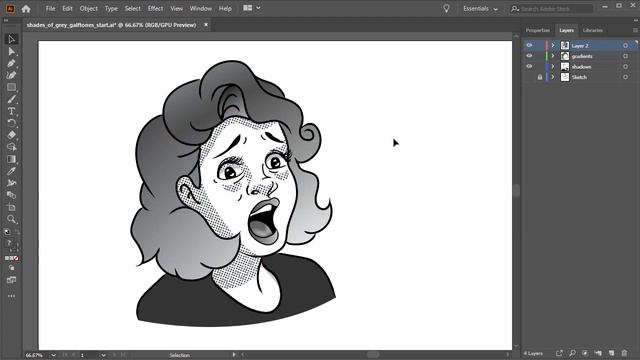Select the Eyedropper tool
The height and width of the screenshot is (360, 640).
[x=11, y=171]
